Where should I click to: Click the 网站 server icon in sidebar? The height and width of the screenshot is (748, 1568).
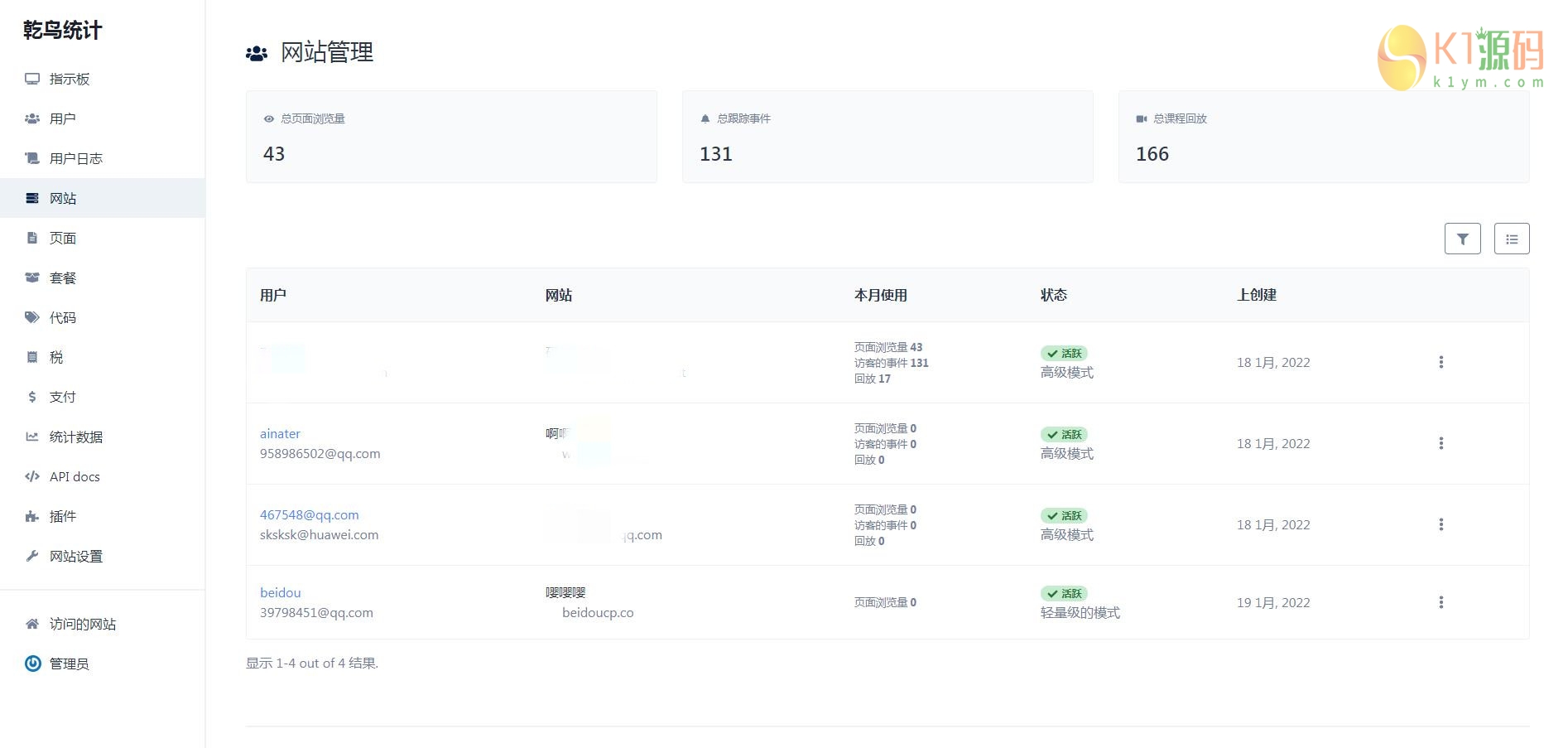pos(32,198)
